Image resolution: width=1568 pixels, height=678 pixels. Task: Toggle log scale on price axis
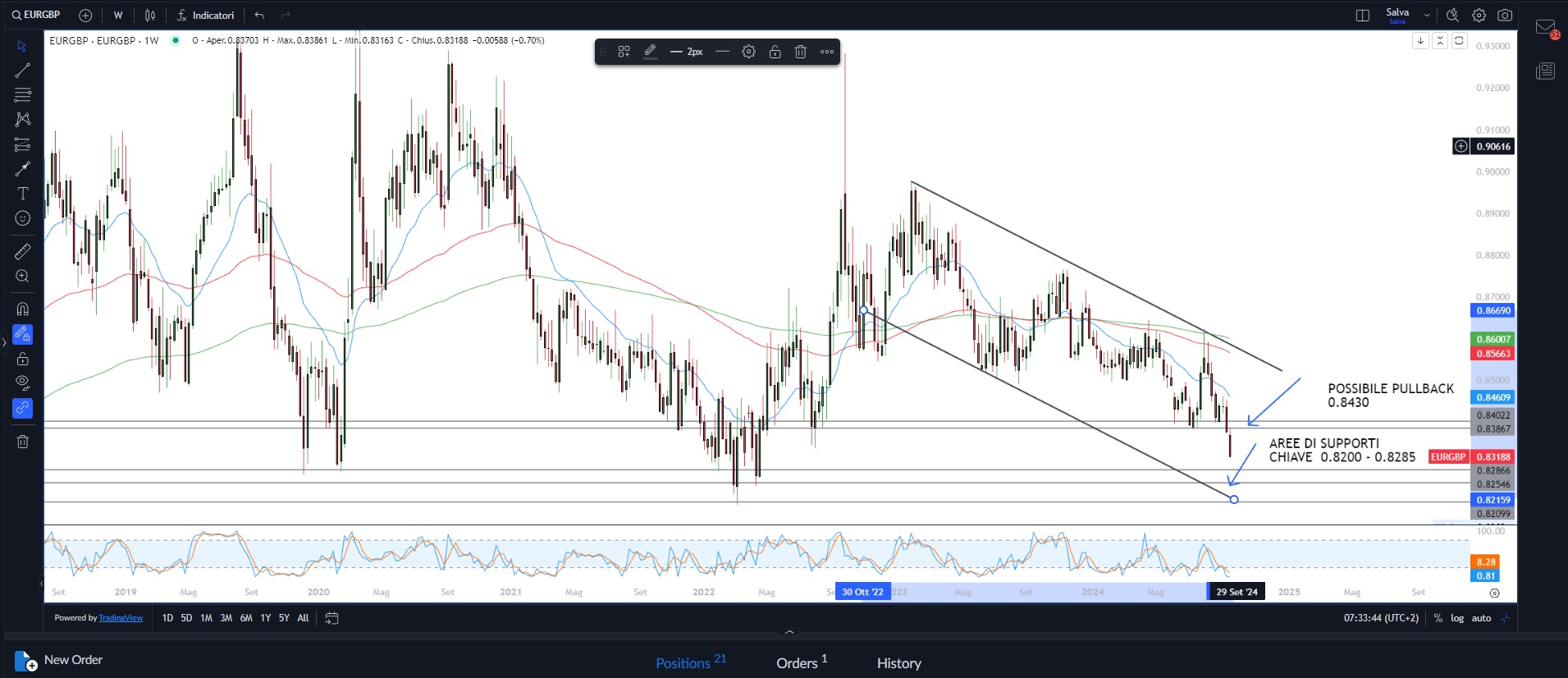1457,618
